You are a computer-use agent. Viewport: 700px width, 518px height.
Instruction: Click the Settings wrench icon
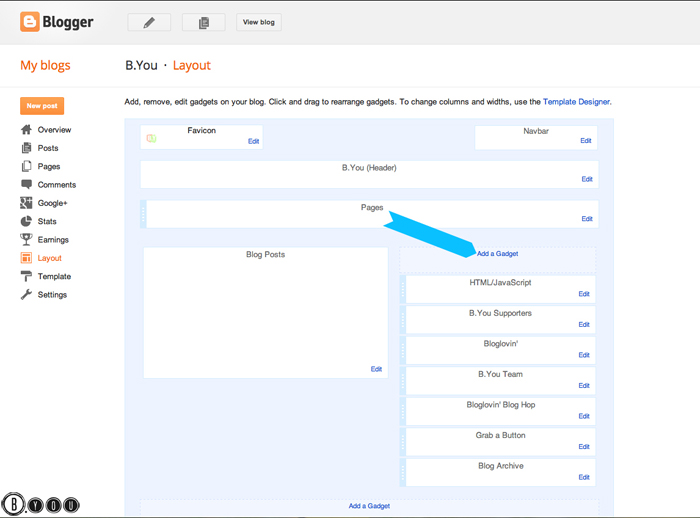(26, 294)
